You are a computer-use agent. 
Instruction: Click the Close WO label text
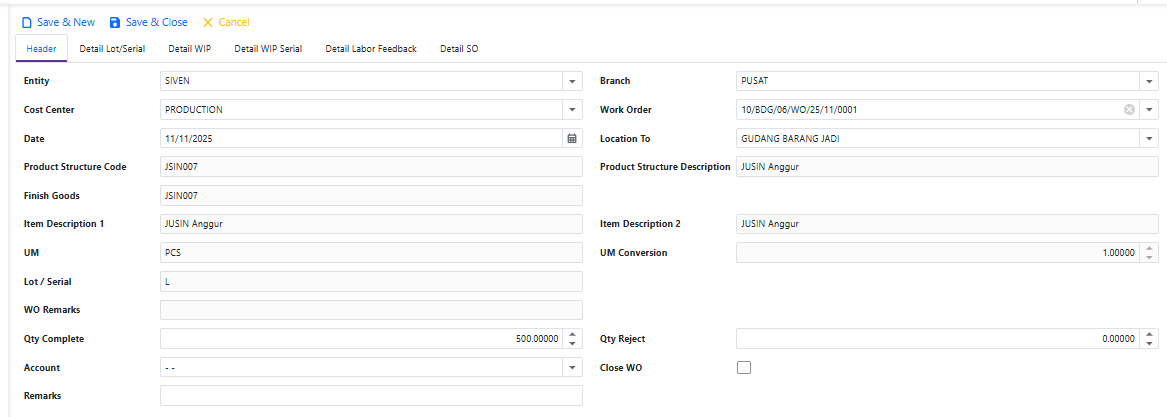(621, 367)
